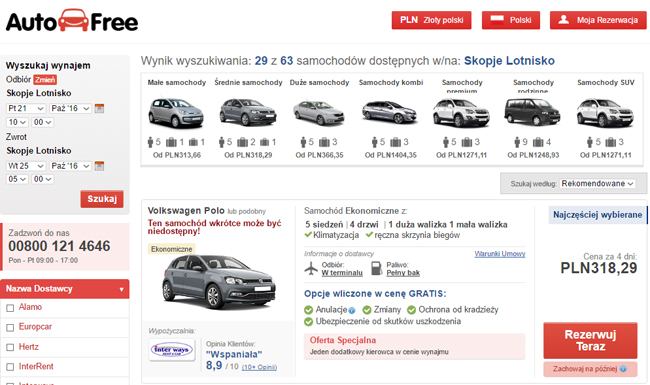
Task: Click the Volkswagen Polo title
Action: click(x=186, y=211)
